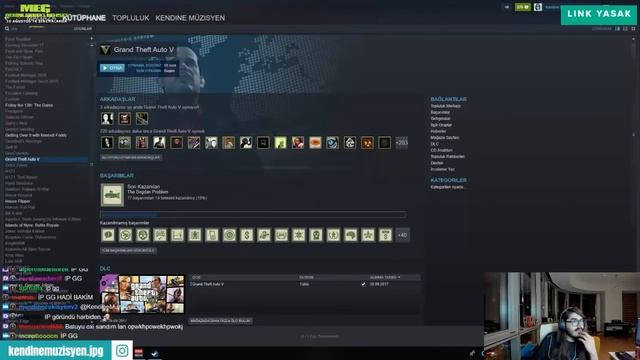The image size is (640, 360).
Task: Open the Topluluk Merkezi link
Action: point(445,106)
